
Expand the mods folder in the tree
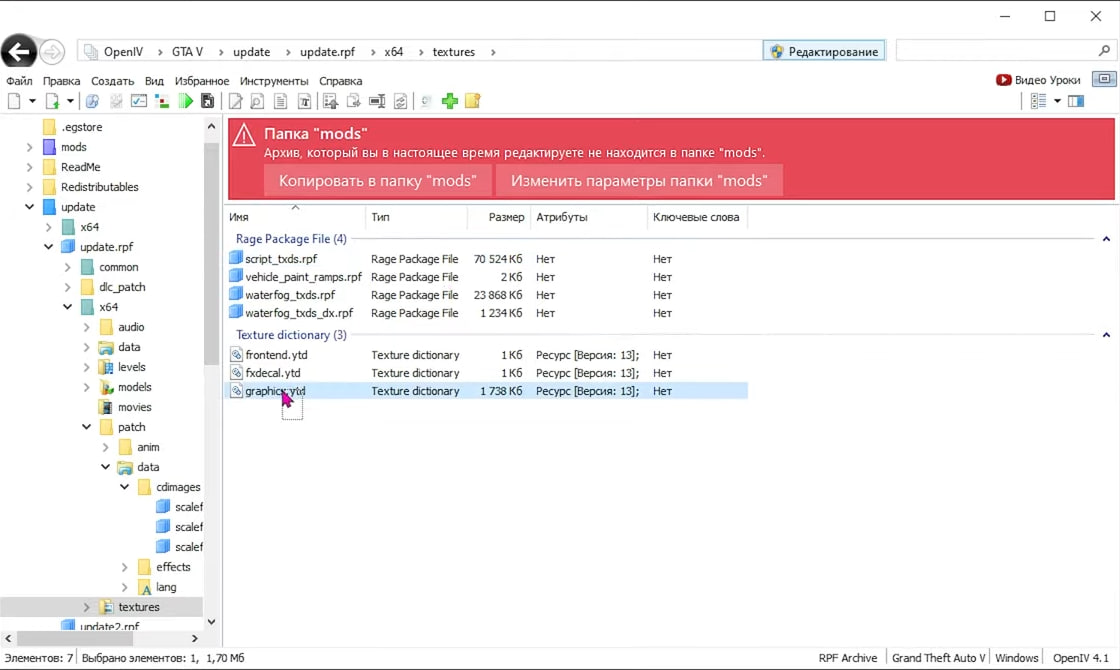(29, 147)
